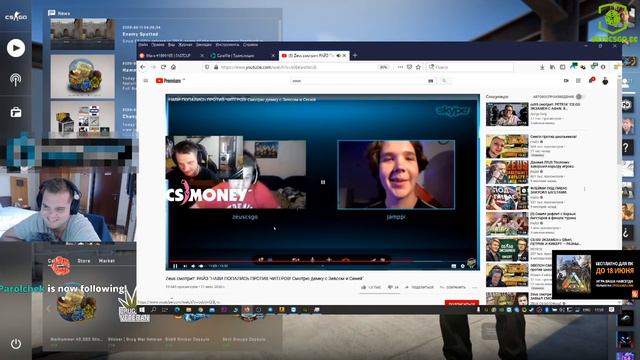Open YouTube notifications bell

pyautogui.click(x=591, y=80)
